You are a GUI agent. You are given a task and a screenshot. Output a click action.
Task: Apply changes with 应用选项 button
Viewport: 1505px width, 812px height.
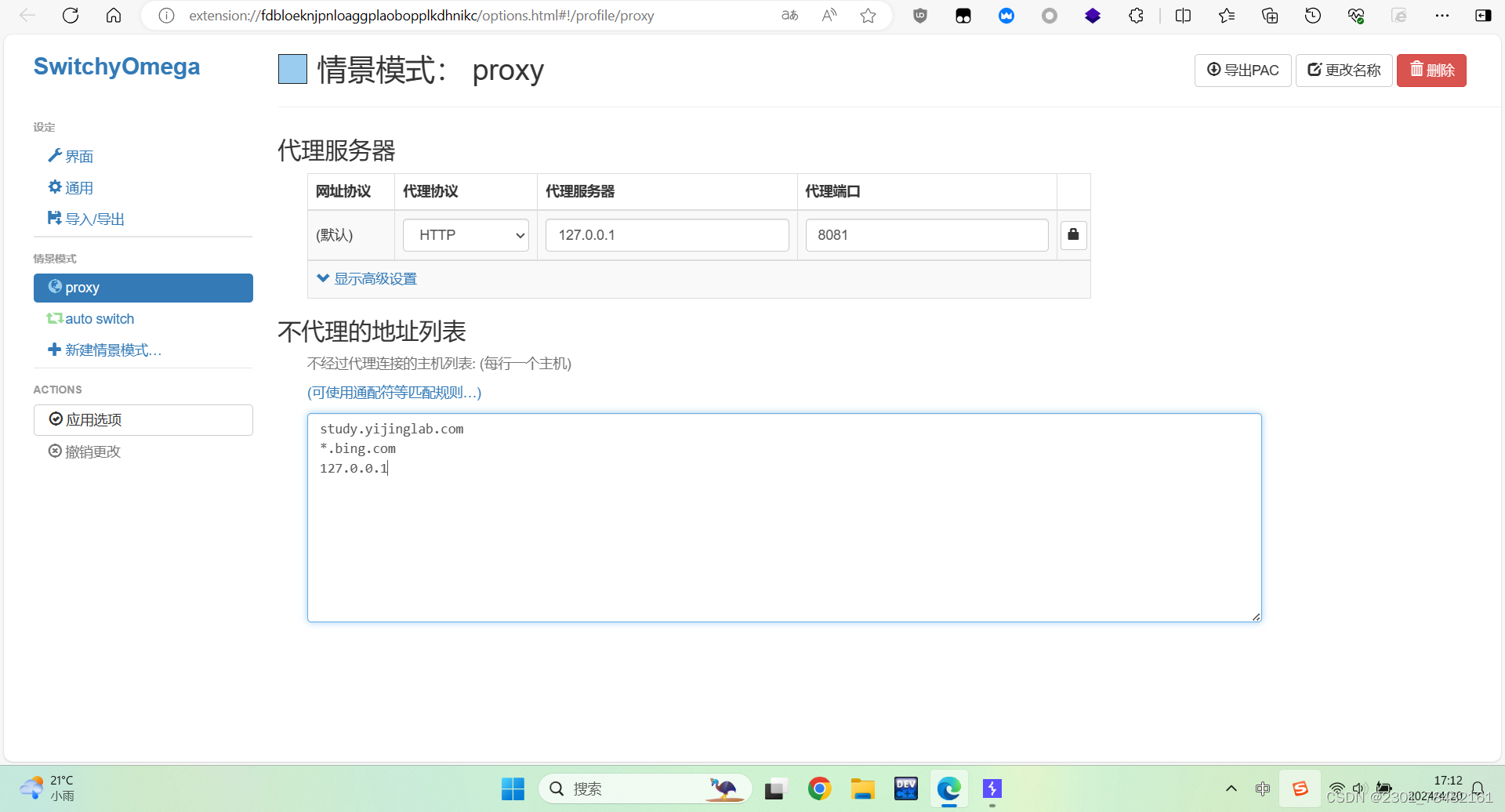click(143, 420)
